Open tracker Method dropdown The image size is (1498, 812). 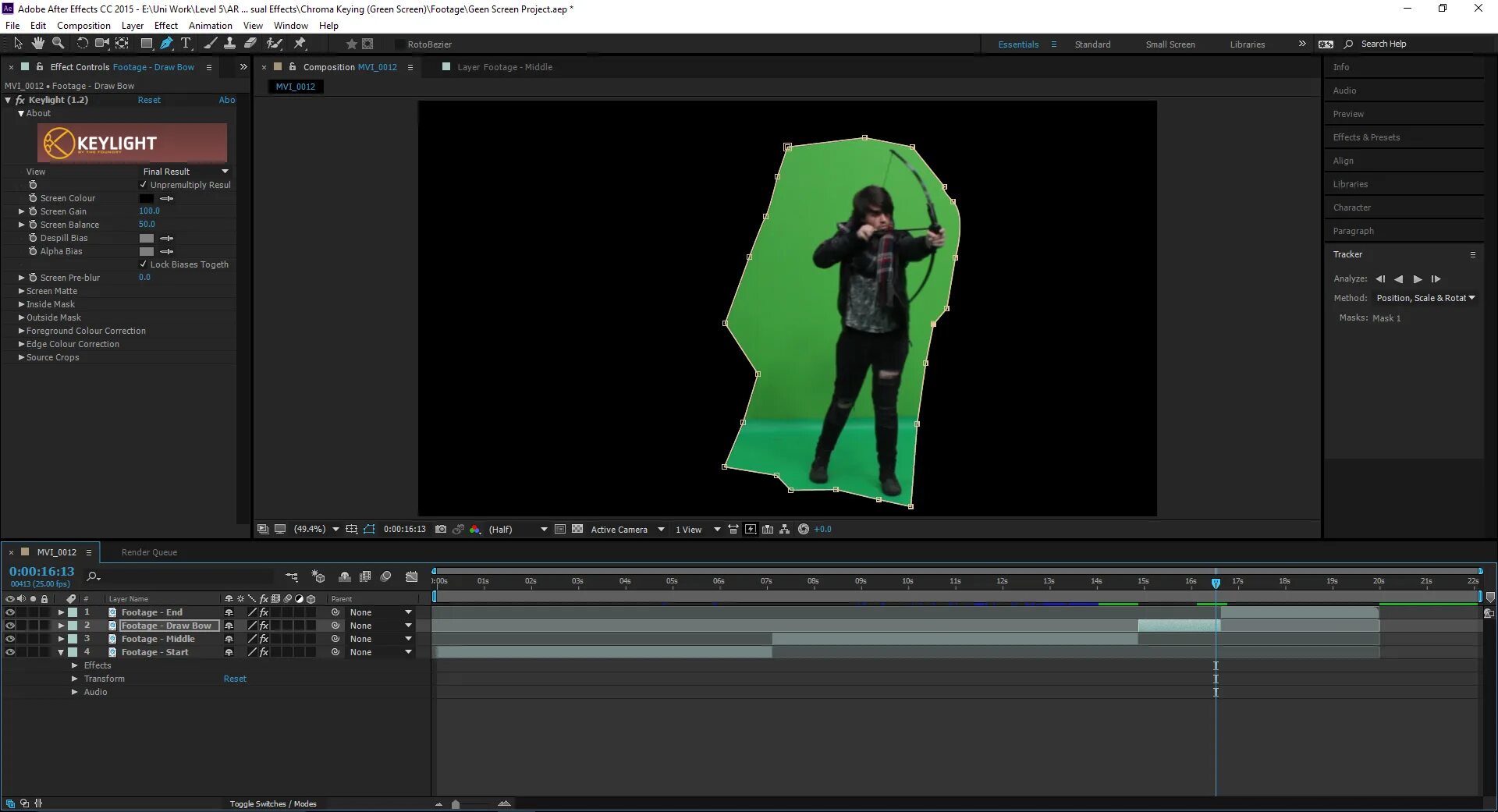click(1425, 298)
